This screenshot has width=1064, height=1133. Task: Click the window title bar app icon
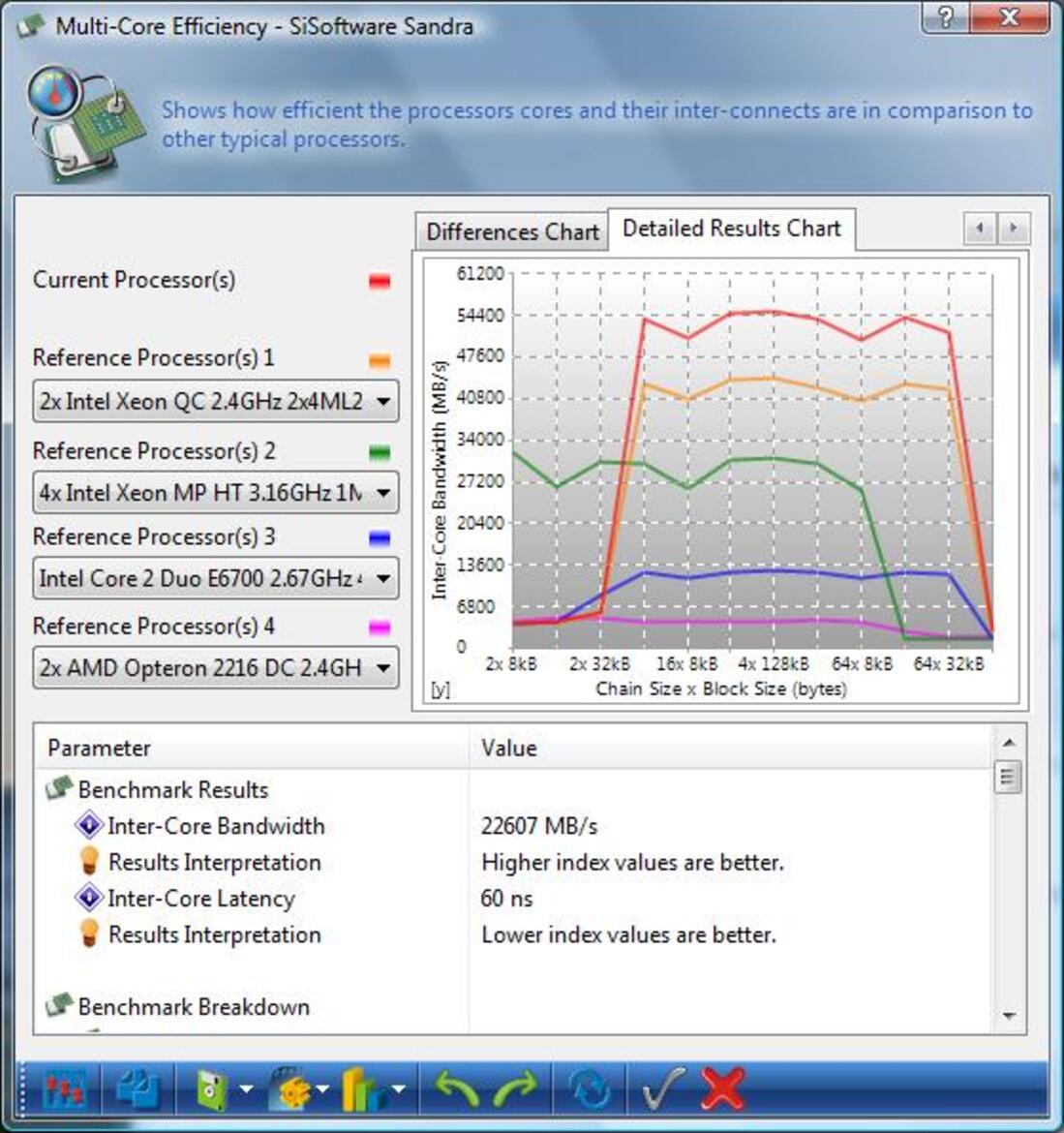[30, 27]
